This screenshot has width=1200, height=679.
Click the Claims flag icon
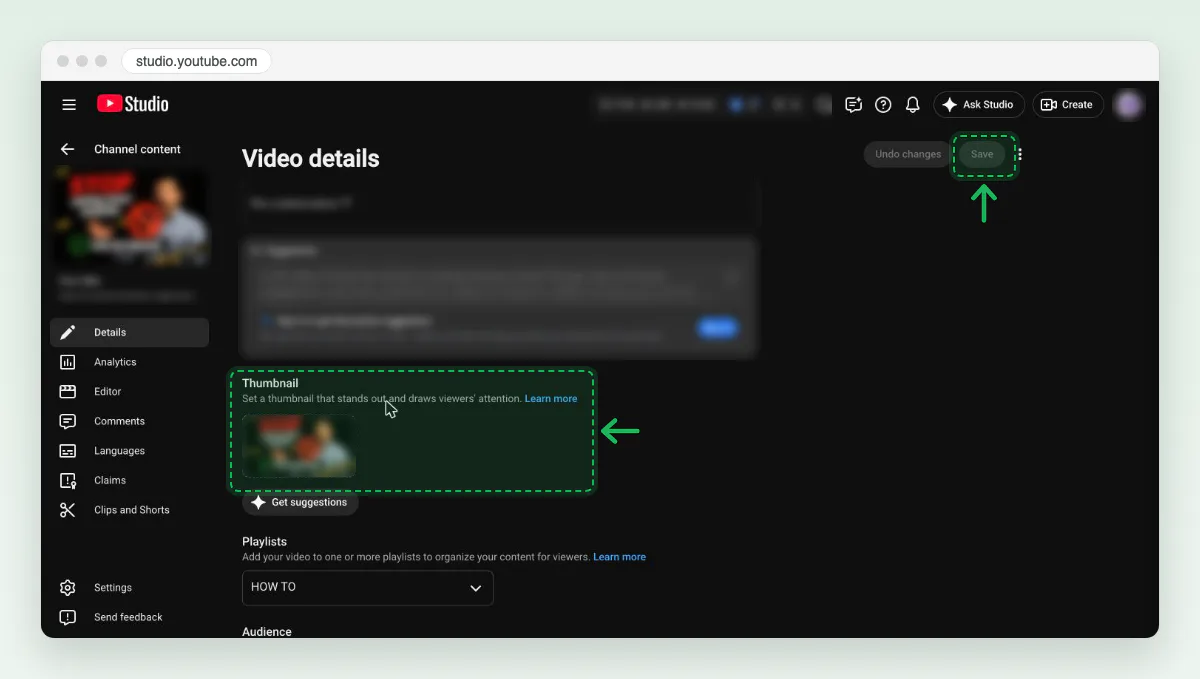click(68, 480)
